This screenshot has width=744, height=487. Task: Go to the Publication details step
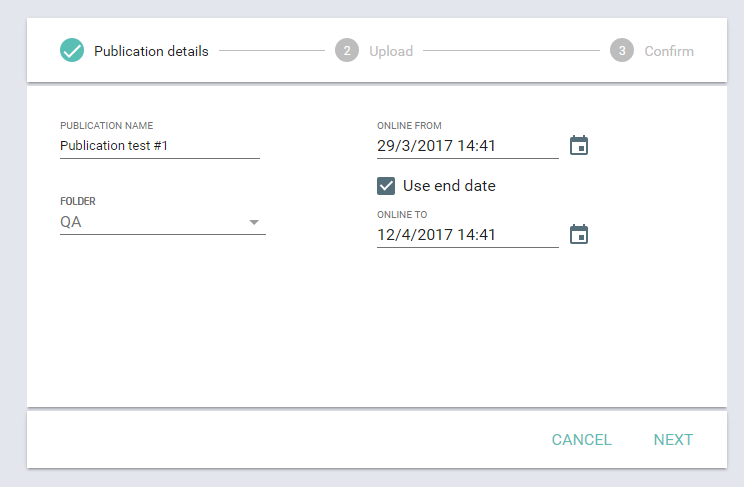(x=151, y=51)
